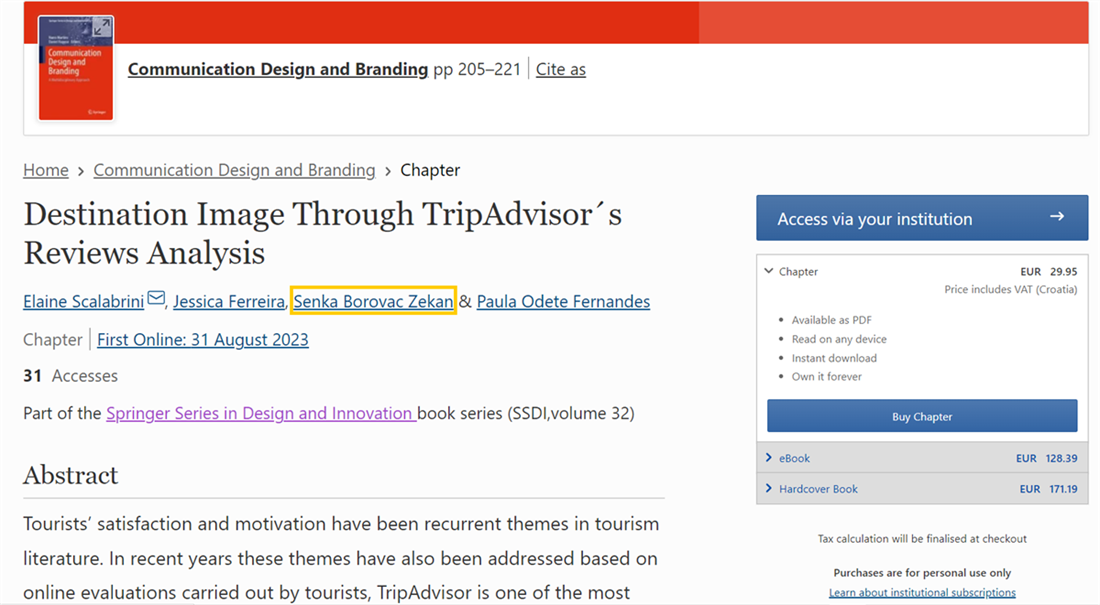Go to Home breadcrumb

click(46, 170)
